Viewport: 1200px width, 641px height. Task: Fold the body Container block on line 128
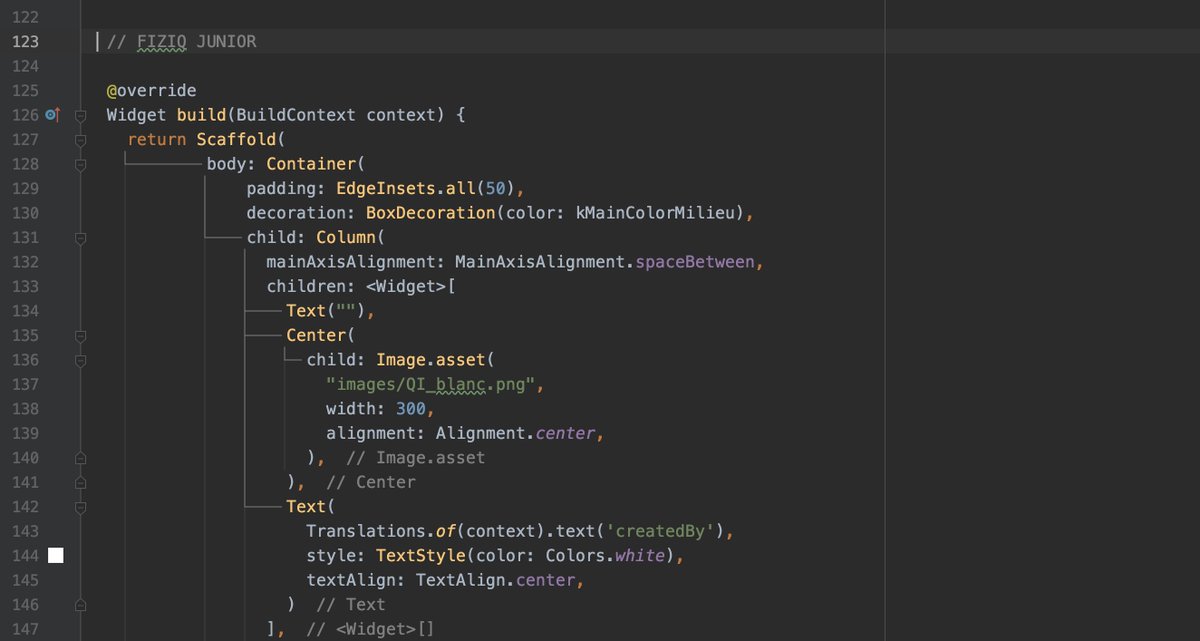[x=81, y=164]
